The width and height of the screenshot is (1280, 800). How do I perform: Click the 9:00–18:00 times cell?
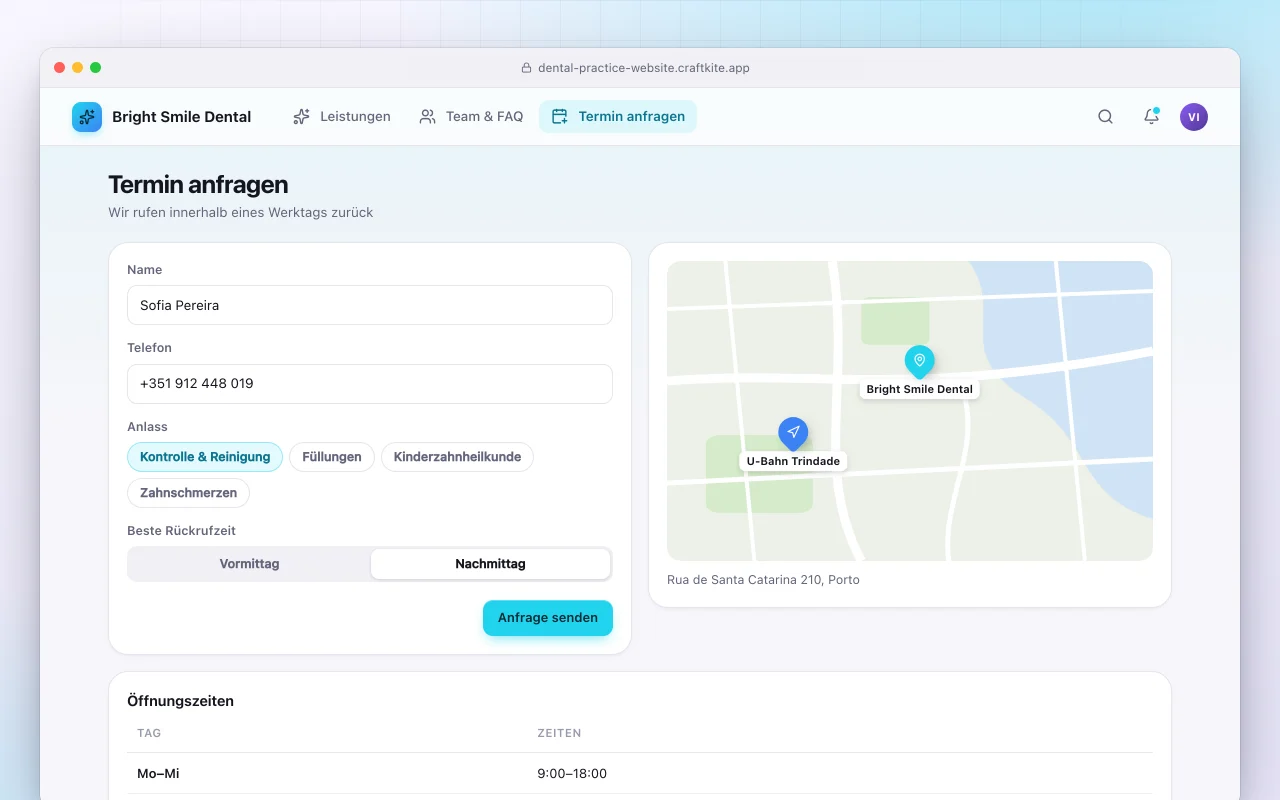572,774
